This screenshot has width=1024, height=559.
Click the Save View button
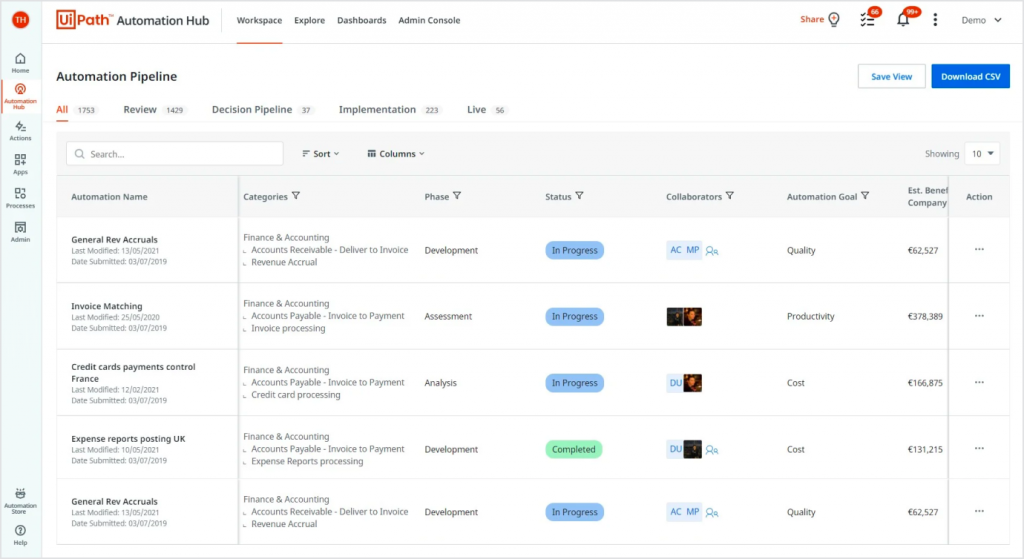[x=891, y=76]
